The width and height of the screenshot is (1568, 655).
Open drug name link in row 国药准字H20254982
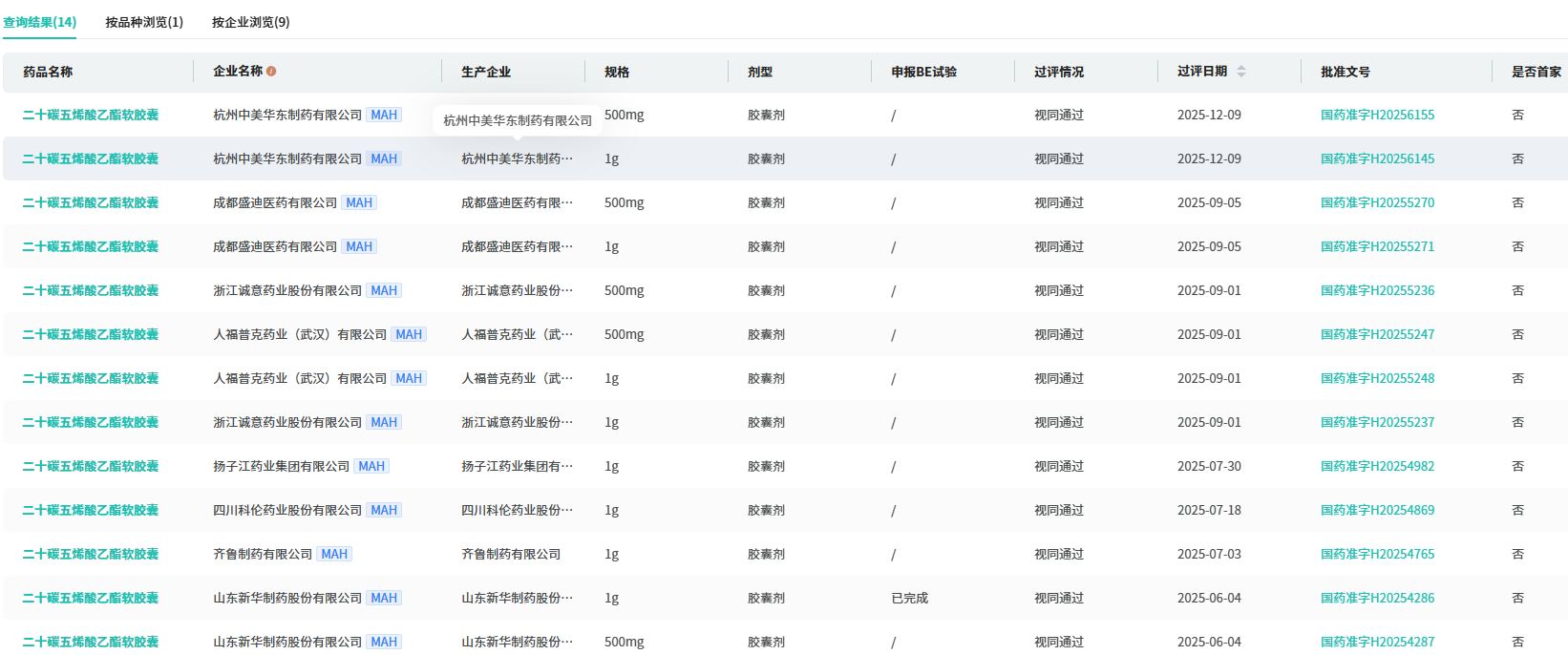coord(91,466)
